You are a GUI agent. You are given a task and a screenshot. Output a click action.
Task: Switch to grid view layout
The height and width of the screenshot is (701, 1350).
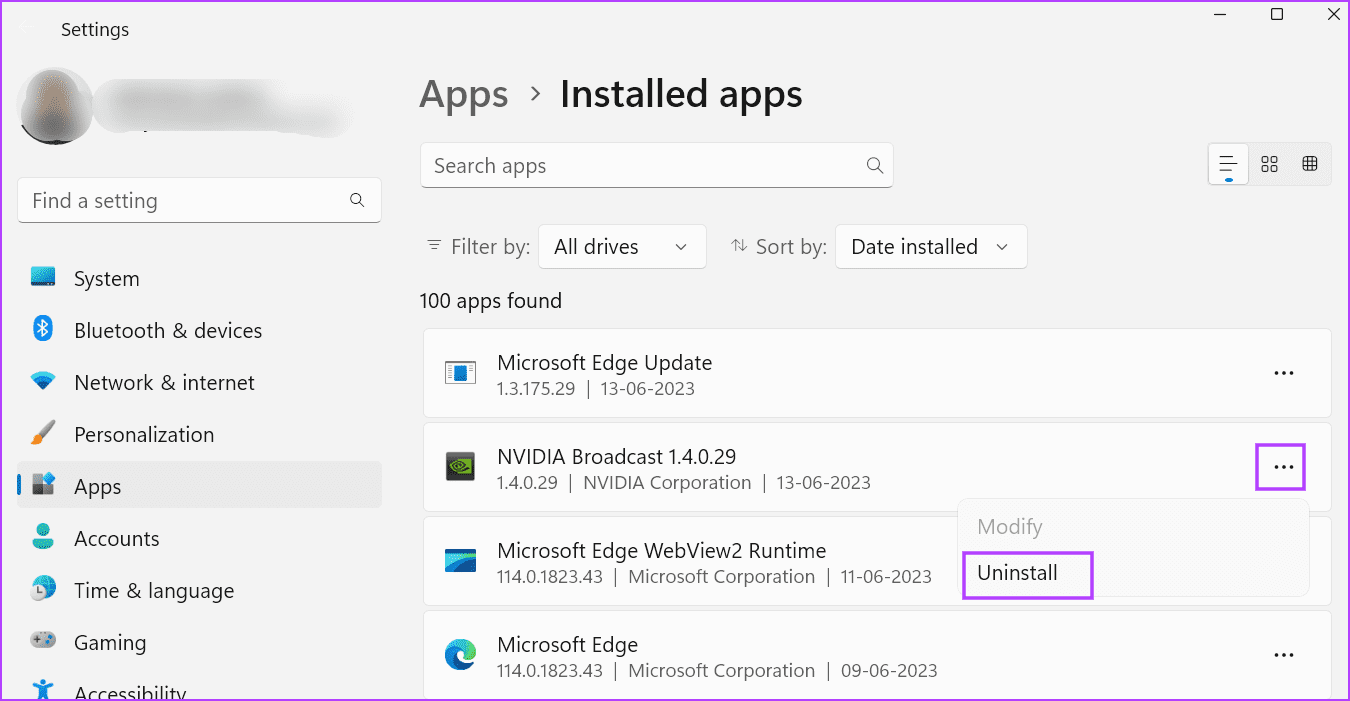click(1269, 164)
